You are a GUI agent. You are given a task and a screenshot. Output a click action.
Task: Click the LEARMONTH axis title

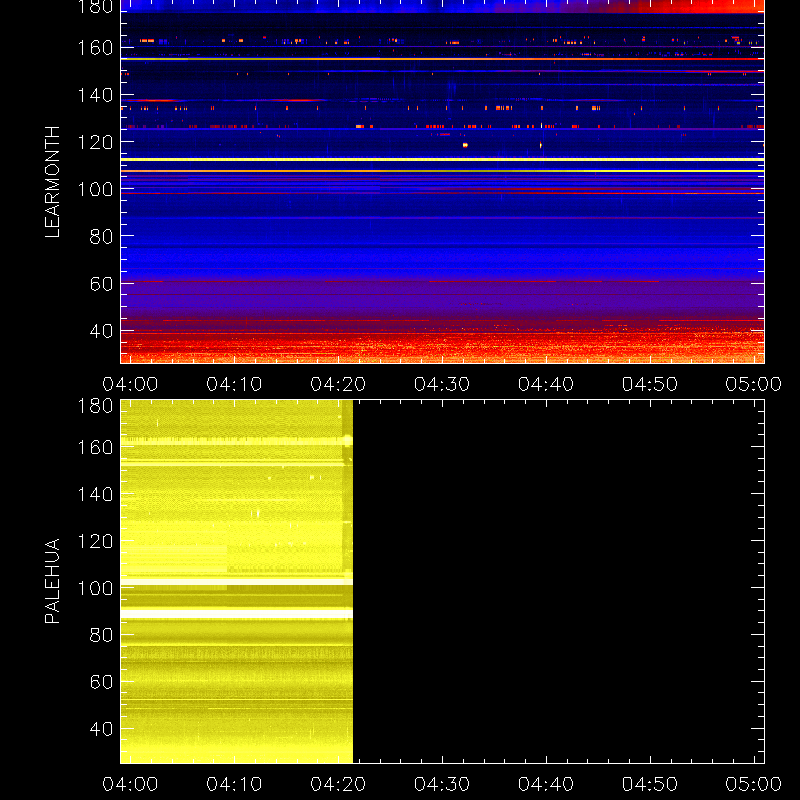pos(53,182)
